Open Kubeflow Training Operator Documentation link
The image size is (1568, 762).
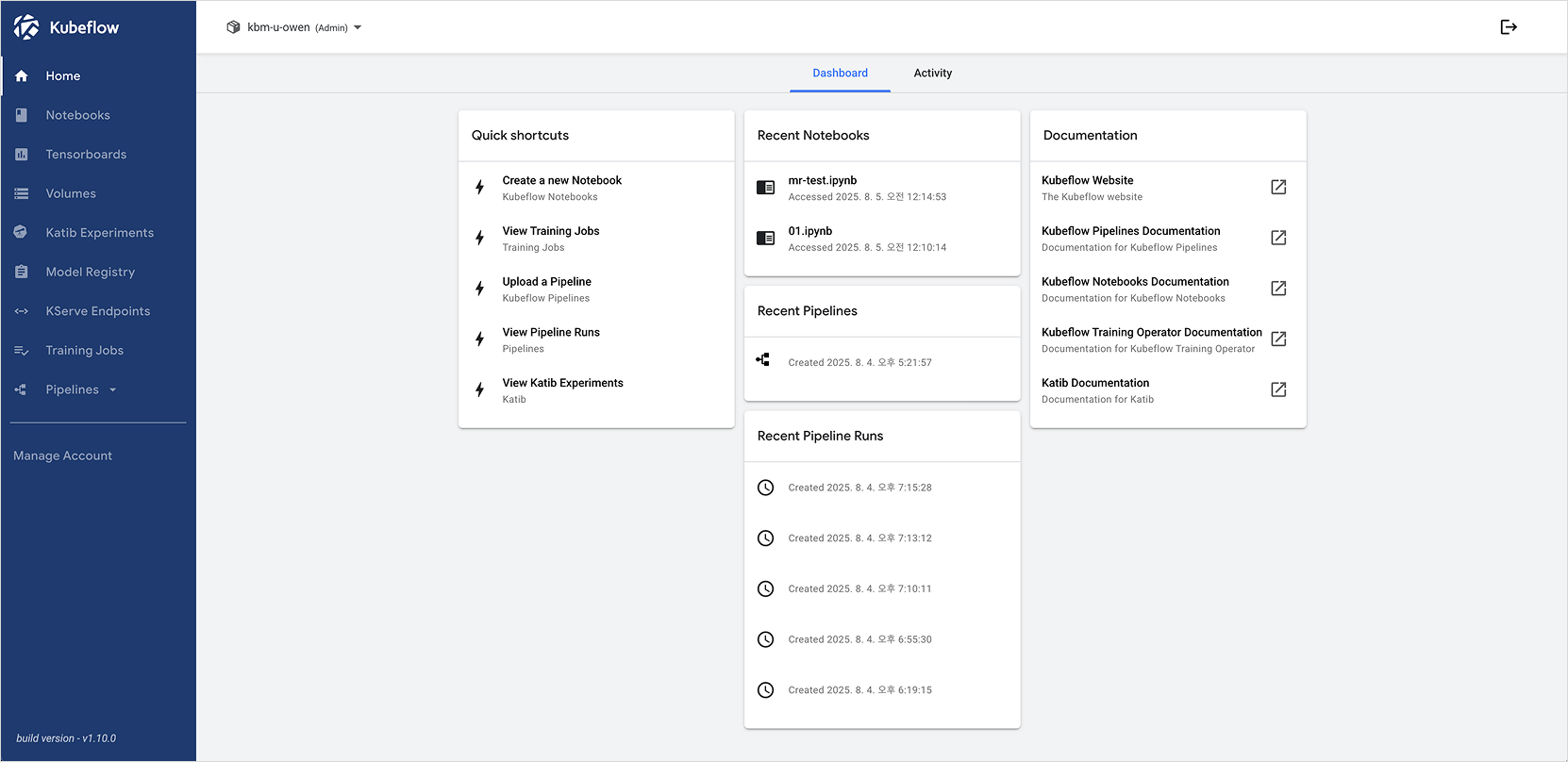coord(1168,340)
